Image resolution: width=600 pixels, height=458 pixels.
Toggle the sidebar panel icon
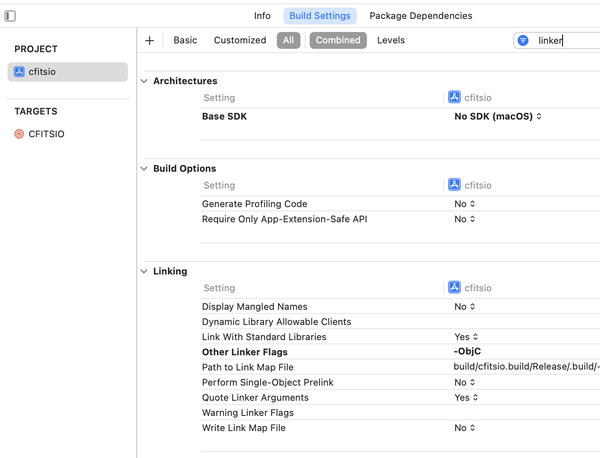tap(11, 16)
